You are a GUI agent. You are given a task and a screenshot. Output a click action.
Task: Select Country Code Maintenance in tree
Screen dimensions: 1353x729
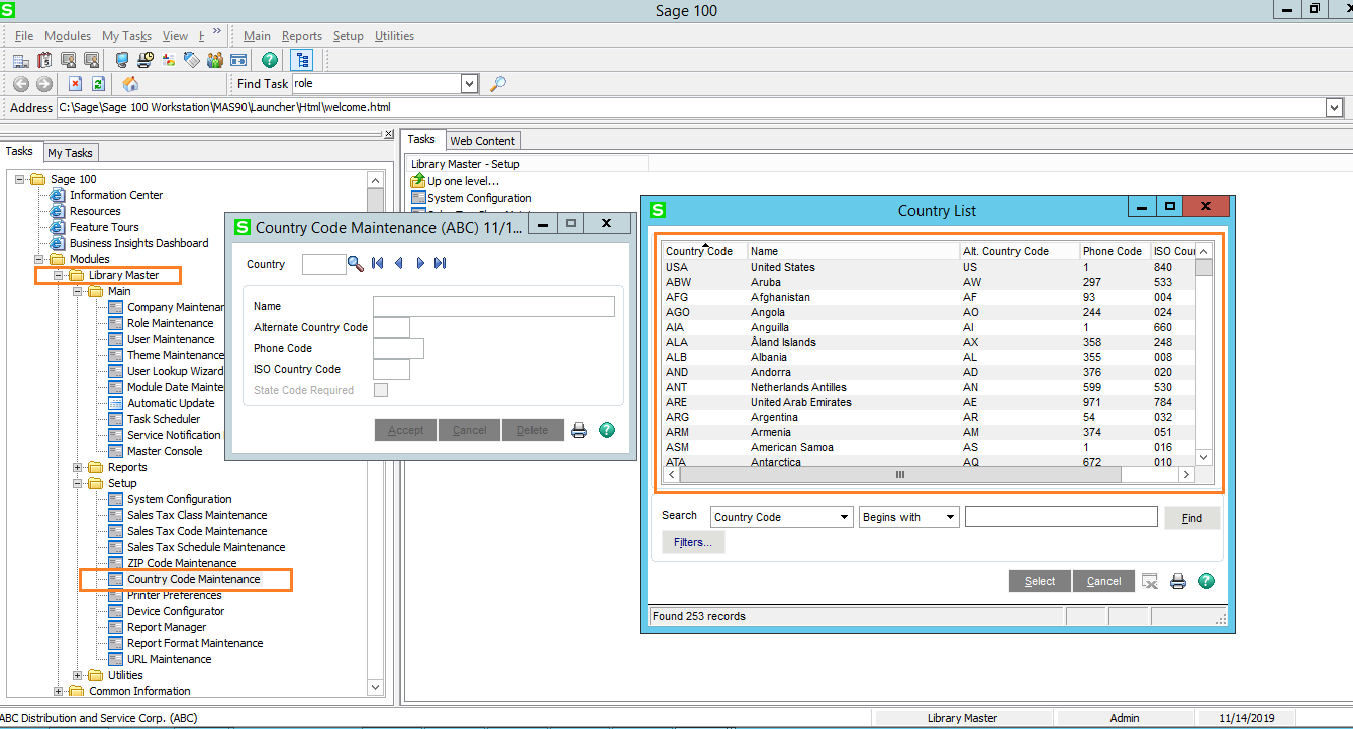point(193,579)
